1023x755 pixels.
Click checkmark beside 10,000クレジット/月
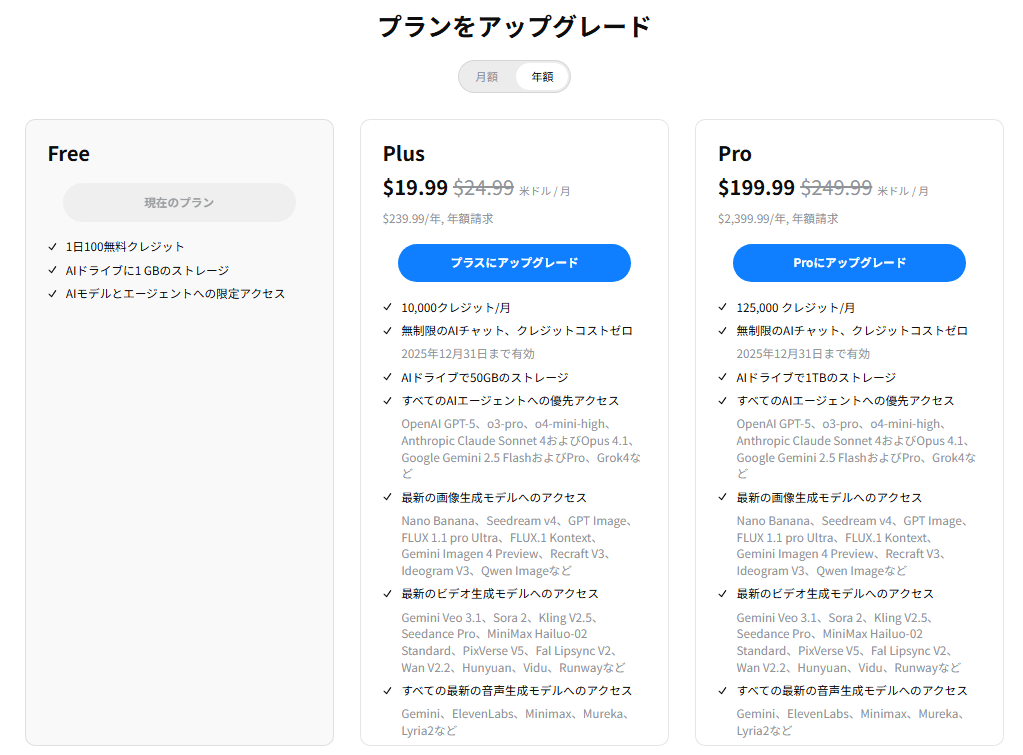[x=388, y=308]
